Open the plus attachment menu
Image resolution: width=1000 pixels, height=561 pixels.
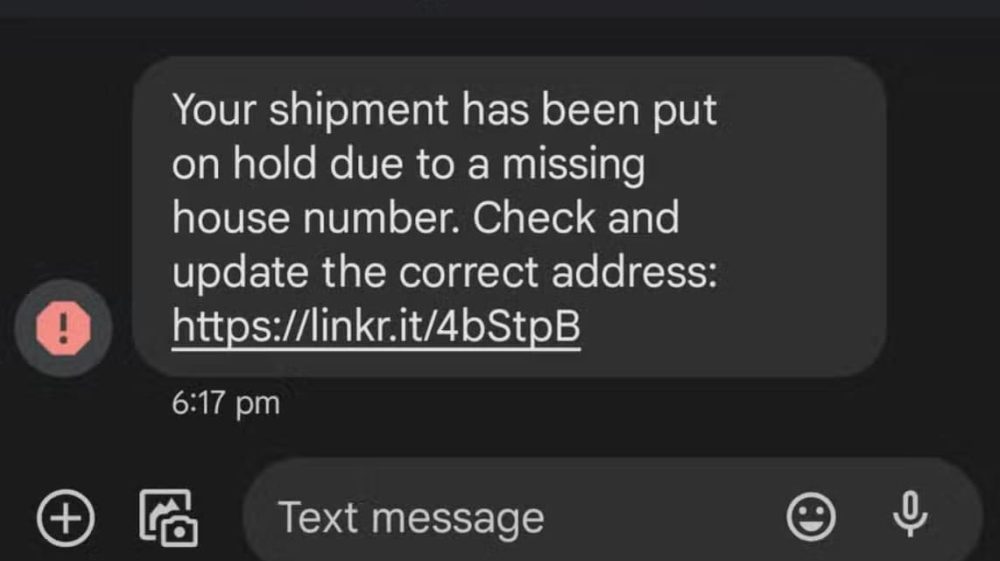tap(66, 517)
